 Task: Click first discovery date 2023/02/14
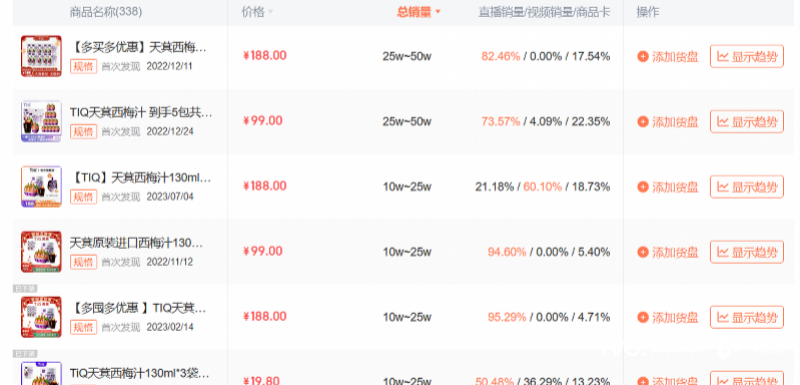click(x=170, y=327)
